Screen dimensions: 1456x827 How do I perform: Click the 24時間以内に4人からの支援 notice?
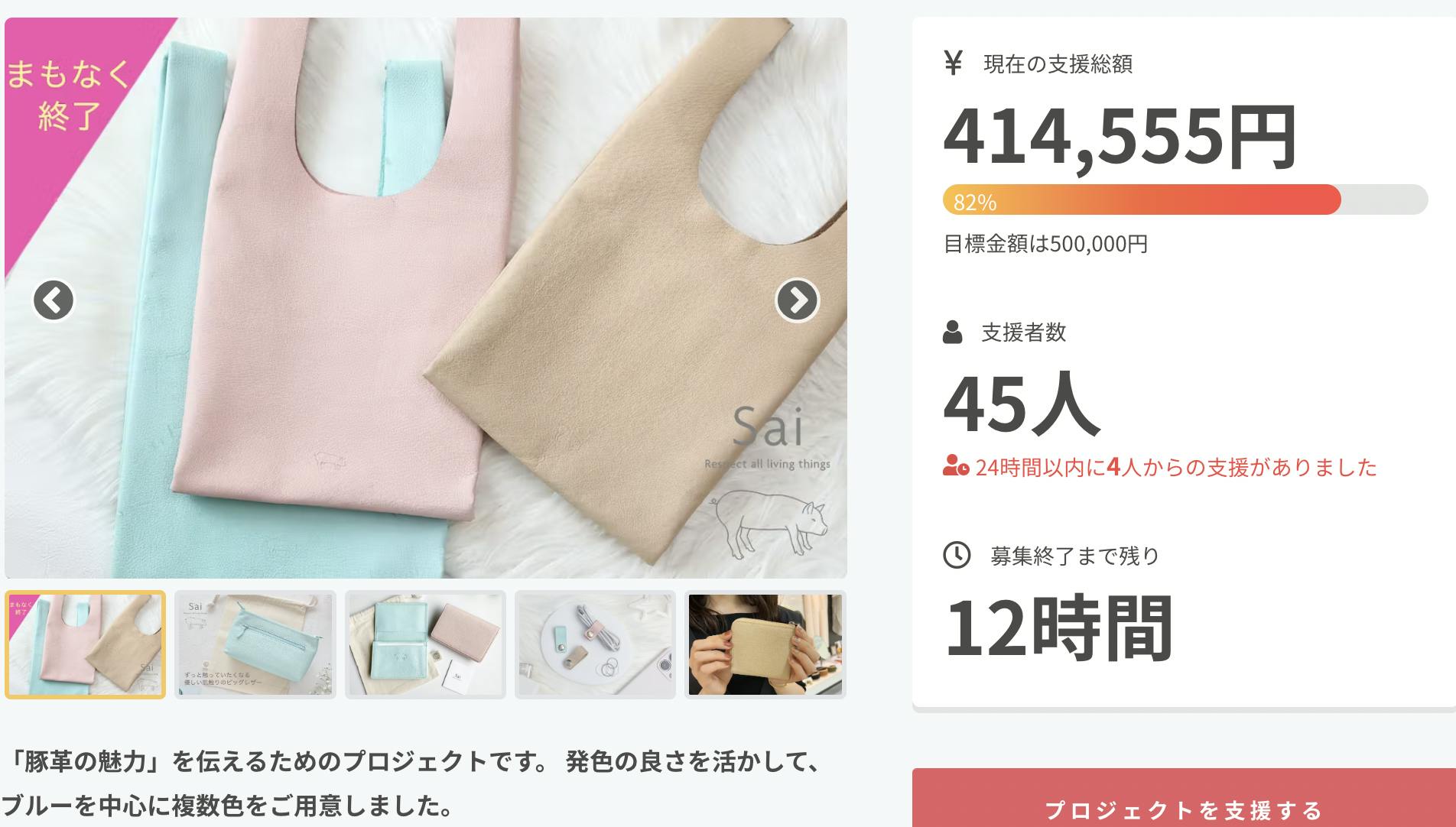click(1176, 467)
